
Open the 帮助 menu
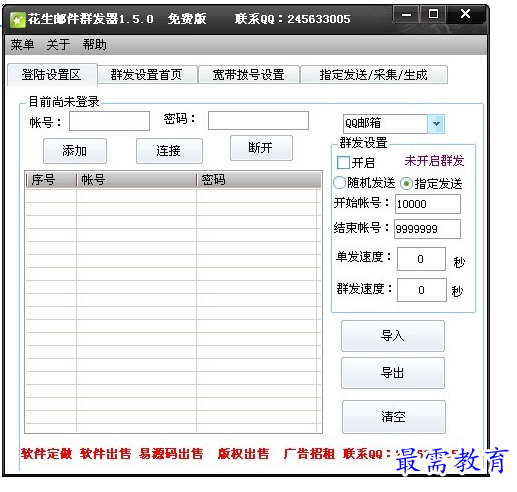(95, 44)
